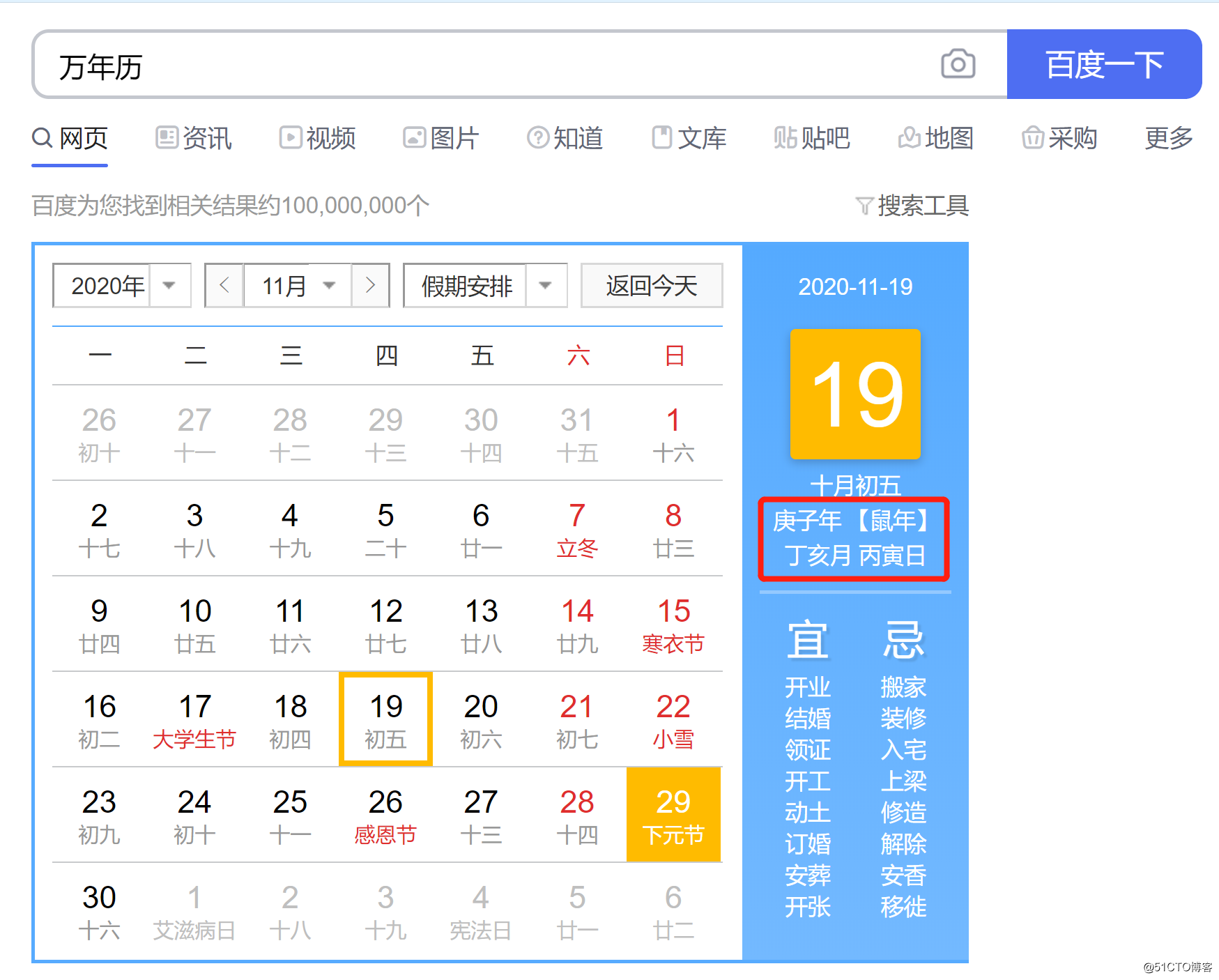Open 搜索工具 filter options
The width and height of the screenshot is (1219, 980).
(912, 206)
